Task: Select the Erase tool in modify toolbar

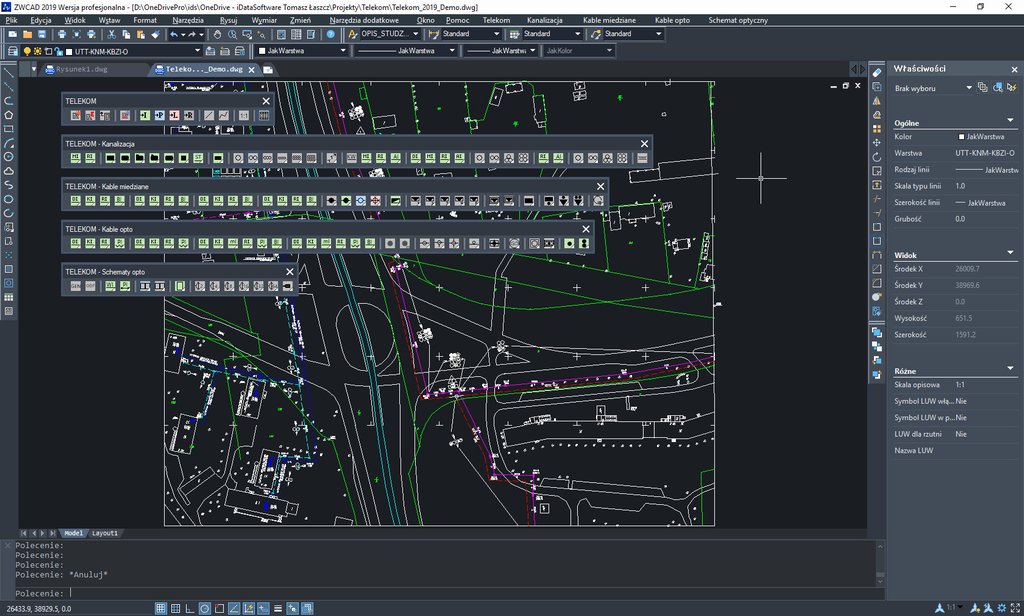Action: click(x=877, y=73)
